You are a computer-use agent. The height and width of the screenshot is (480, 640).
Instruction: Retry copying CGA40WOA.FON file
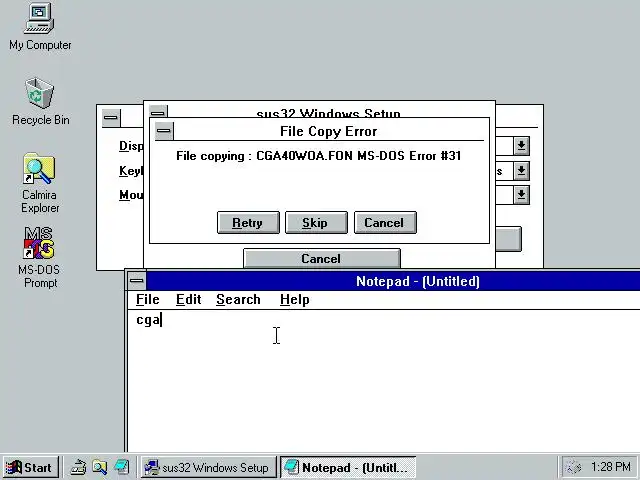click(x=248, y=223)
